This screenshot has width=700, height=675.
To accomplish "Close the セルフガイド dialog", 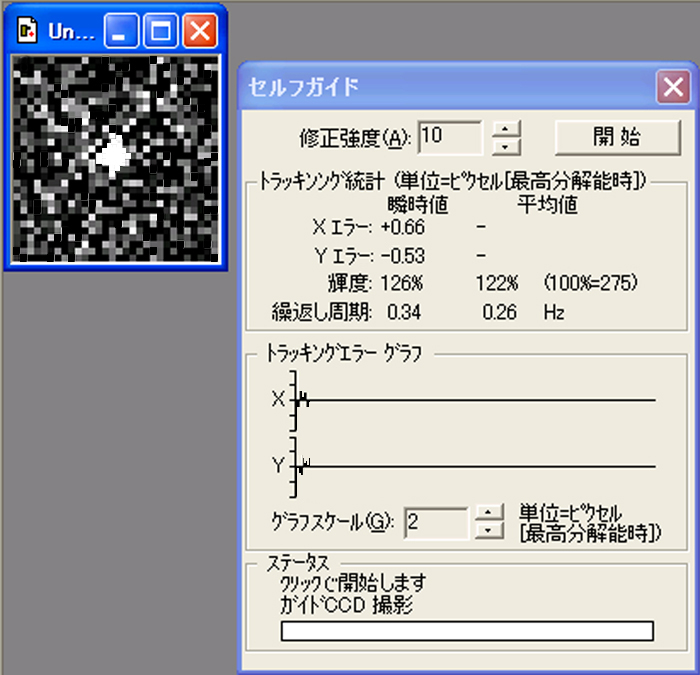I will (673, 87).
